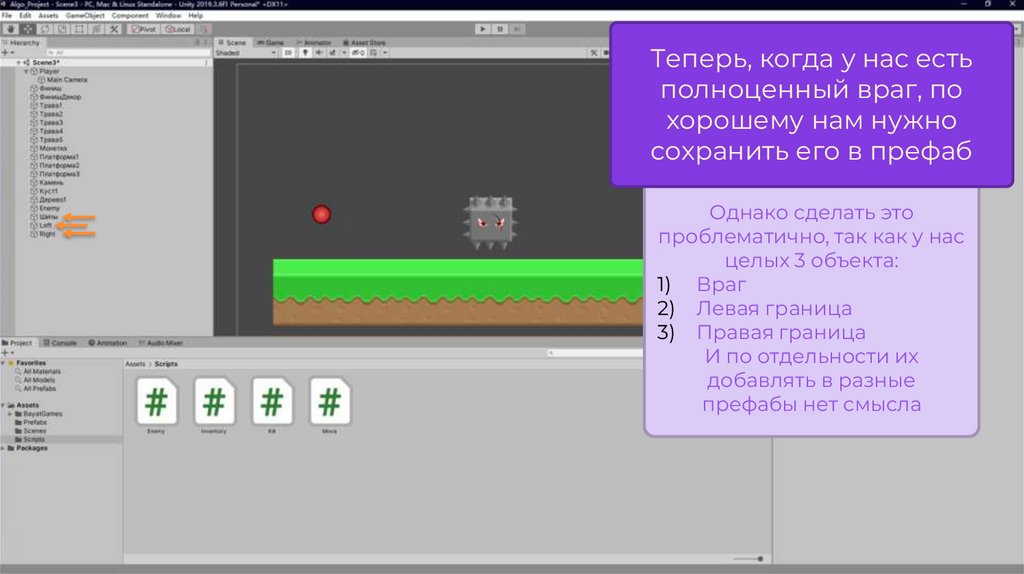Click the Inventory script file icon
This screenshot has height=574, width=1024.
[214, 402]
